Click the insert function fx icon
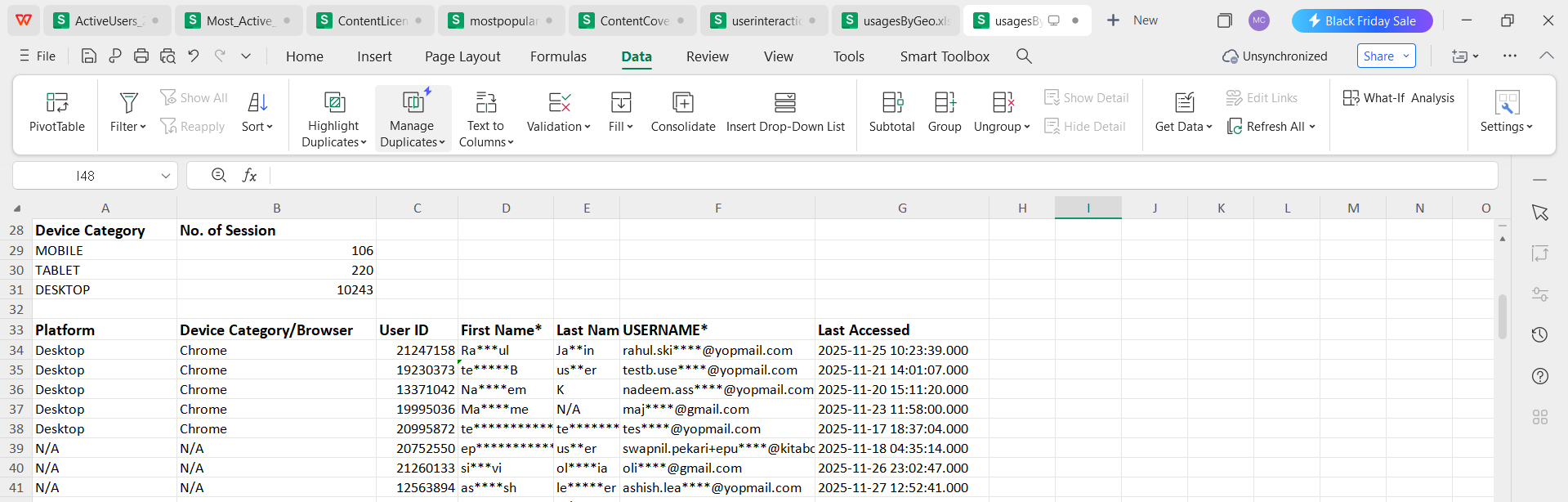The image size is (1568, 502). (x=249, y=175)
